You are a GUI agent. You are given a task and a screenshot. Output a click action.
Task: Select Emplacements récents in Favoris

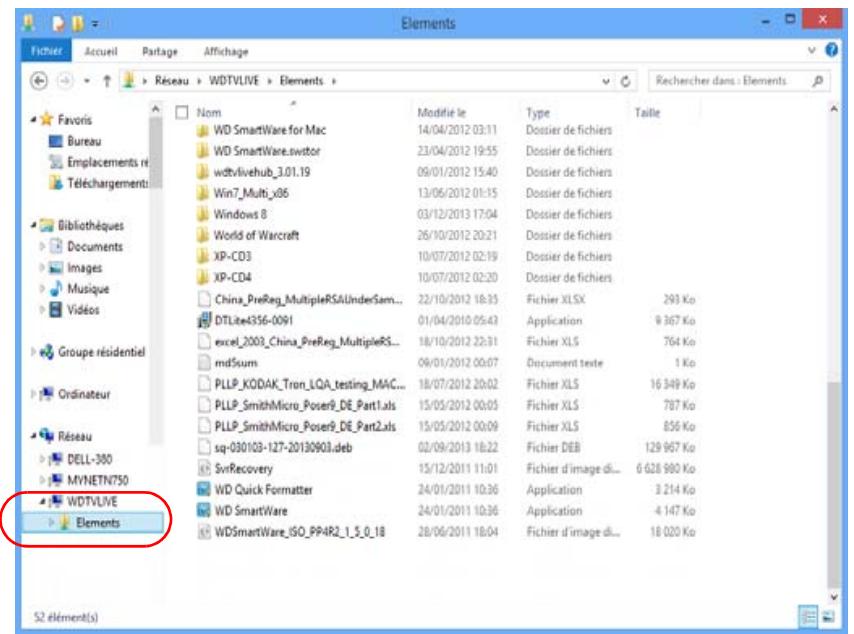(108, 162)
